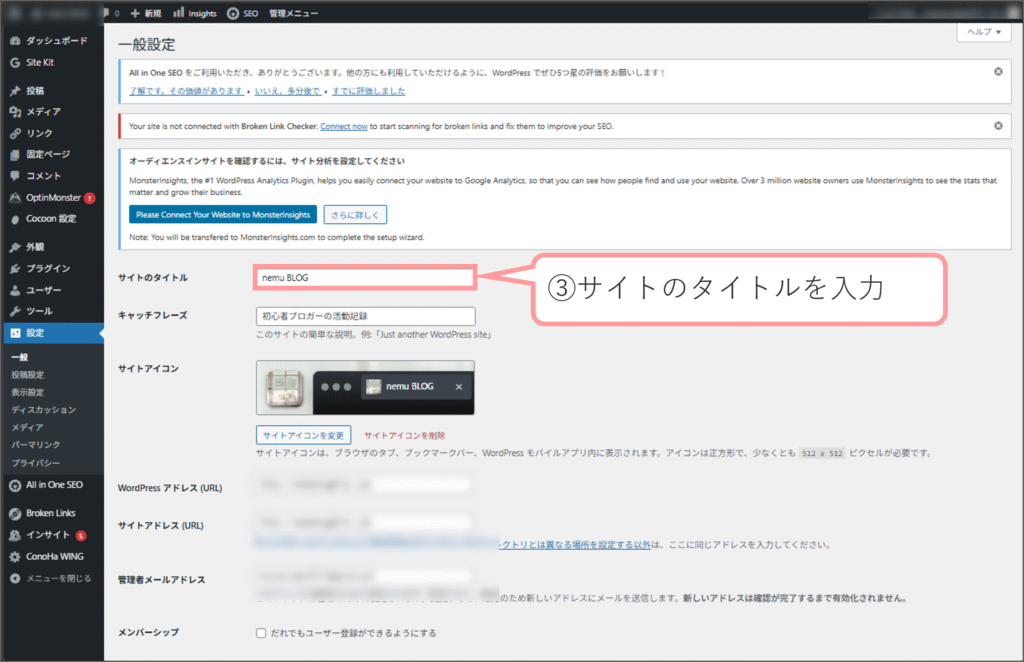This screenshot has width=1024, height=662.
Task: Click the site title field containing nemu BLOG
Action: [x=365, y=277]
